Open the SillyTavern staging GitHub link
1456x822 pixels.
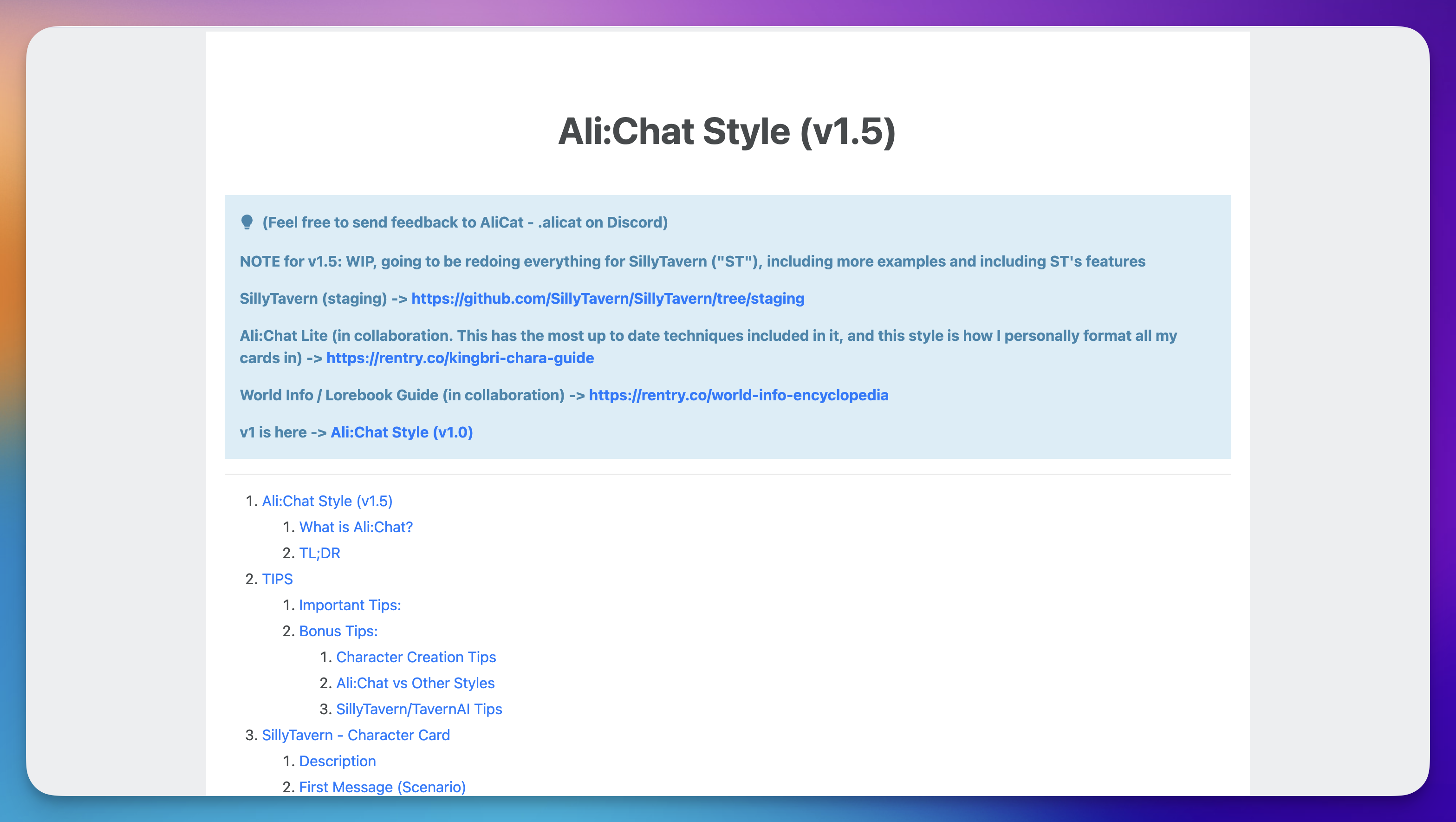pyautogui.click(x=607, y=298)
